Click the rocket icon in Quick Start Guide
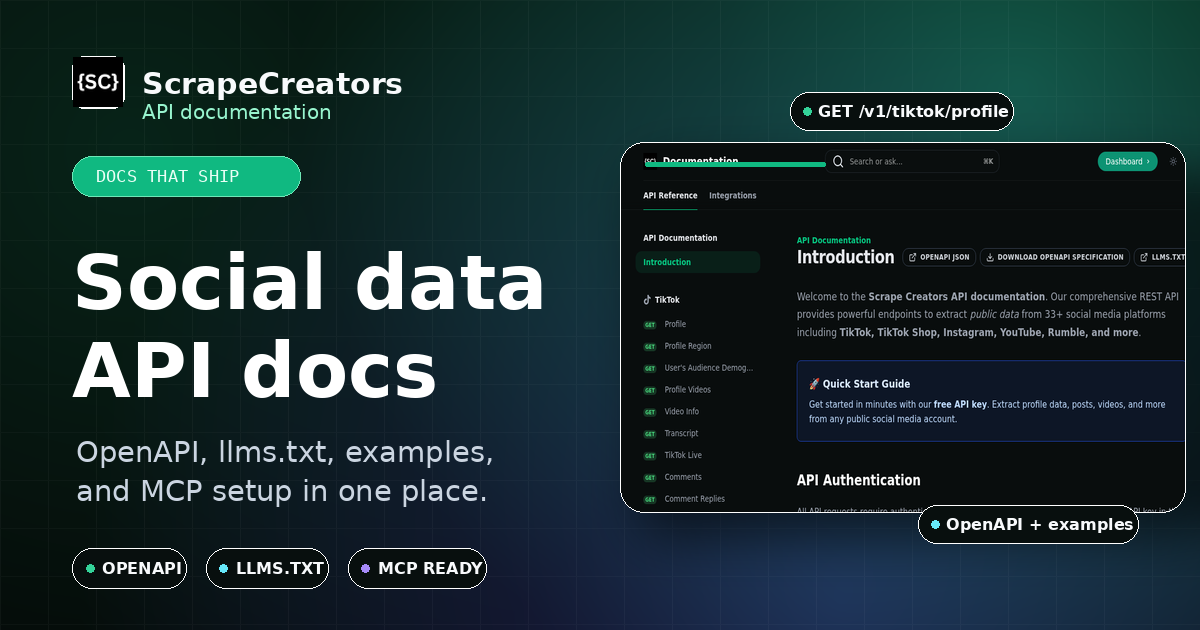Viewport: 1200px width, 630px height. [814, 384]
